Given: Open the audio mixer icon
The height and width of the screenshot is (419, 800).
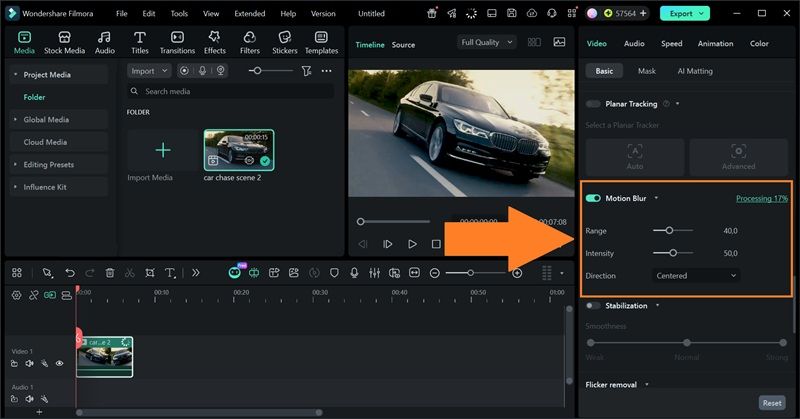Looking at the screenshot, I should (374, 273).
